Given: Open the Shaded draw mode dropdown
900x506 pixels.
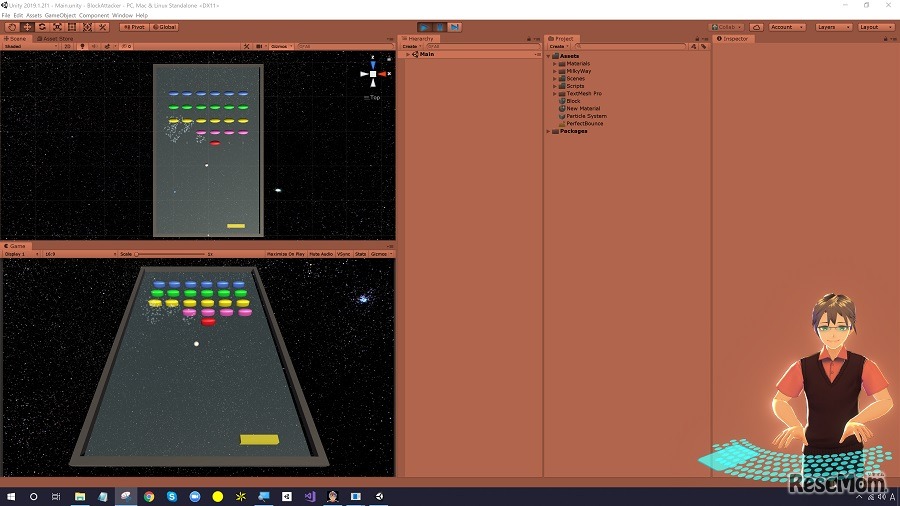Looking at the screenshot, I should coord(30,46).
